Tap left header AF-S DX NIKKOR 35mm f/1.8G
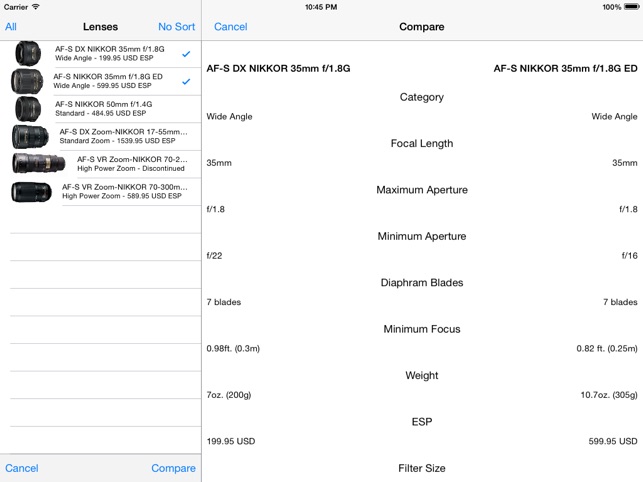The height and width of the screenshot is (482, 643). 278,69
